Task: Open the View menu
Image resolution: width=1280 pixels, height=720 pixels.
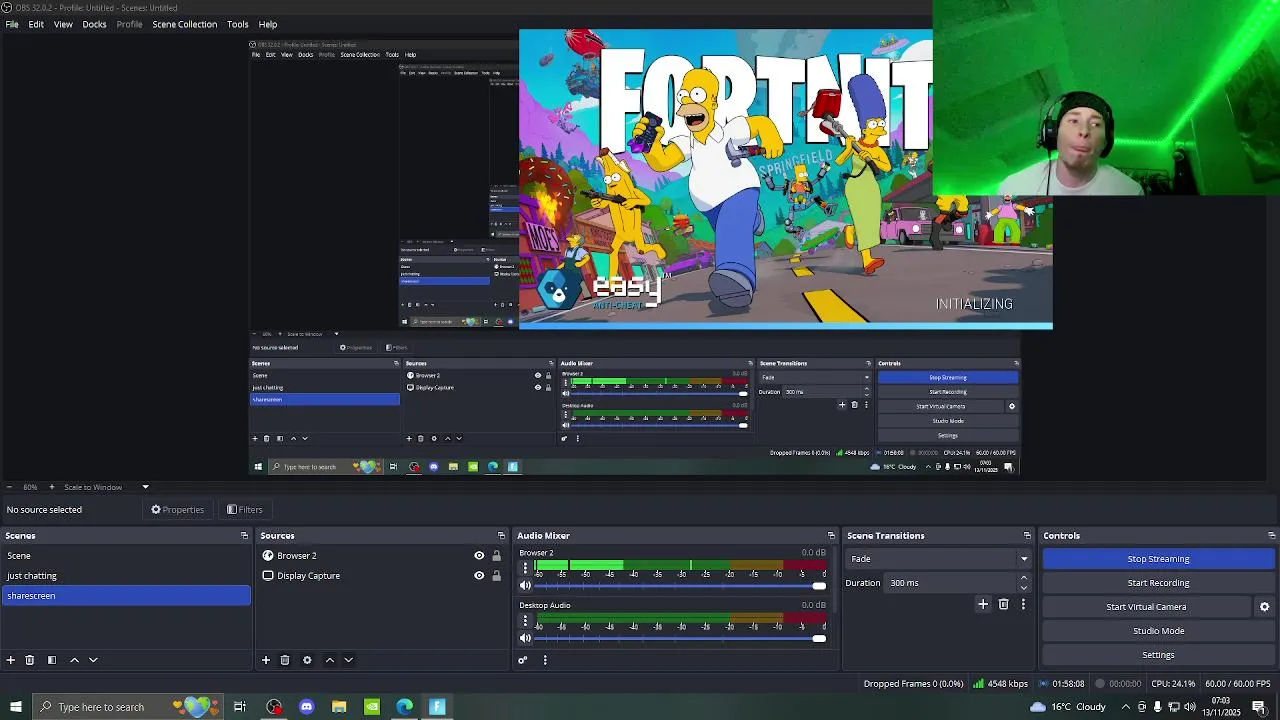Action: point(63,24)
